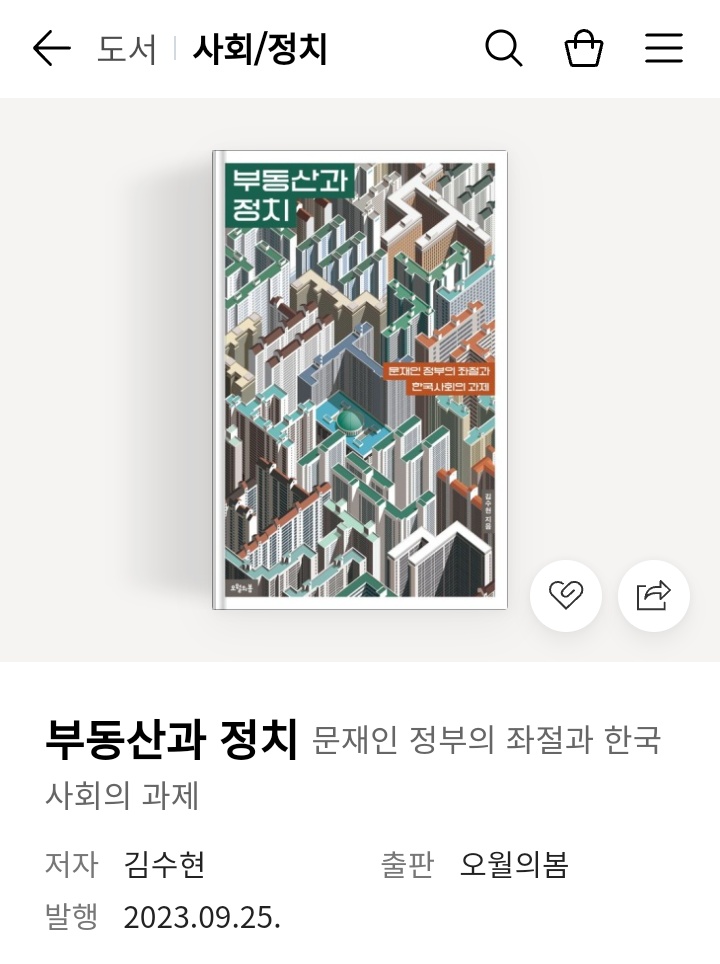Image resolution: width=720 pixels, height=964 pixels.
Task: Go back using the left arrow icon
Action: pos(52,49)
